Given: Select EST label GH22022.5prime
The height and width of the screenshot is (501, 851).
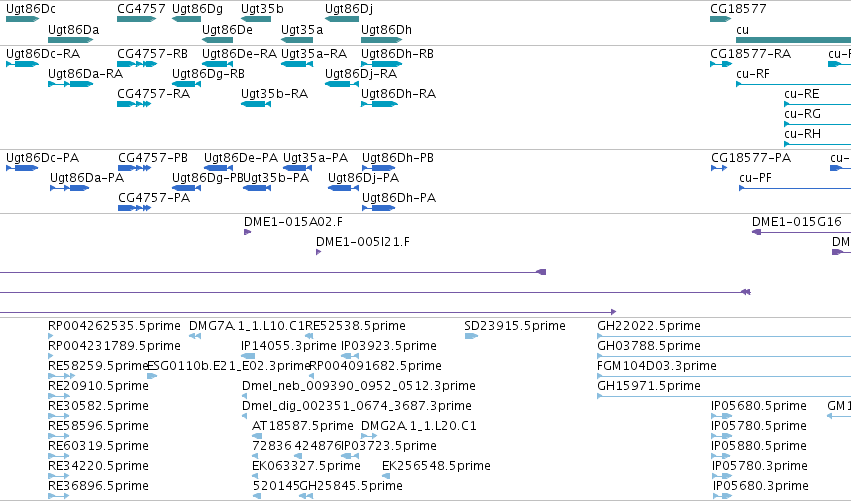Looking at the screenshot, I should point(649,326).
